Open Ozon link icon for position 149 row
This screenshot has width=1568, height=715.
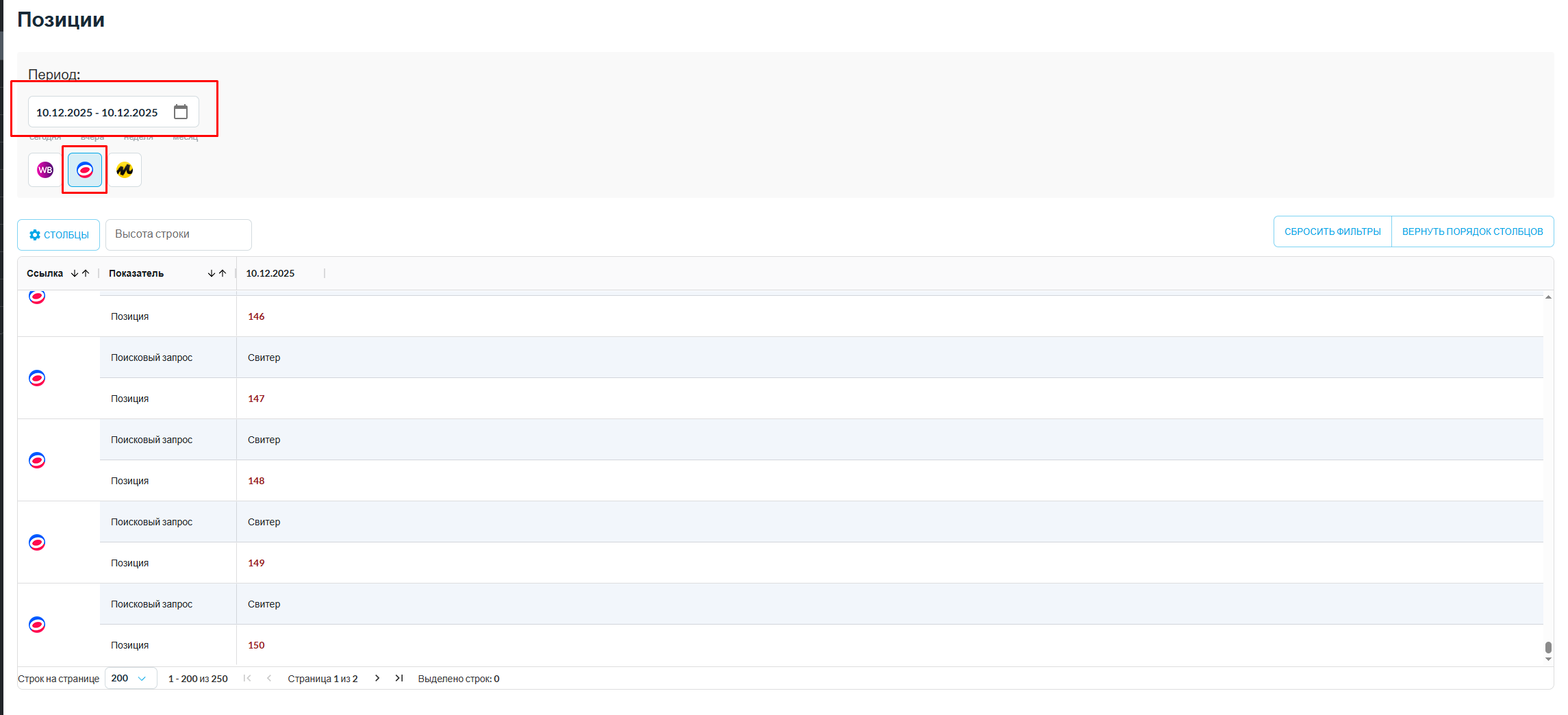pyautogui.click(x=37, y=542)
